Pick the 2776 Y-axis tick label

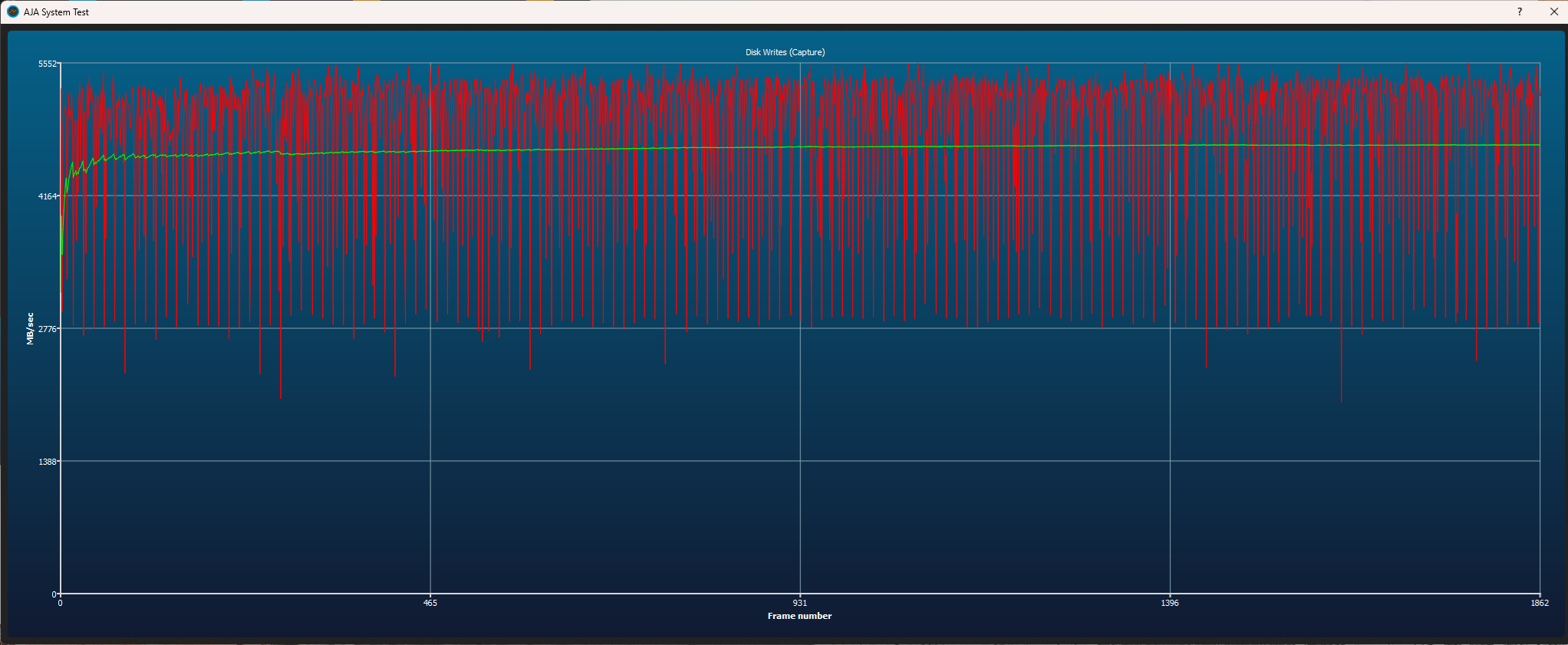click(x=48, y=329)
